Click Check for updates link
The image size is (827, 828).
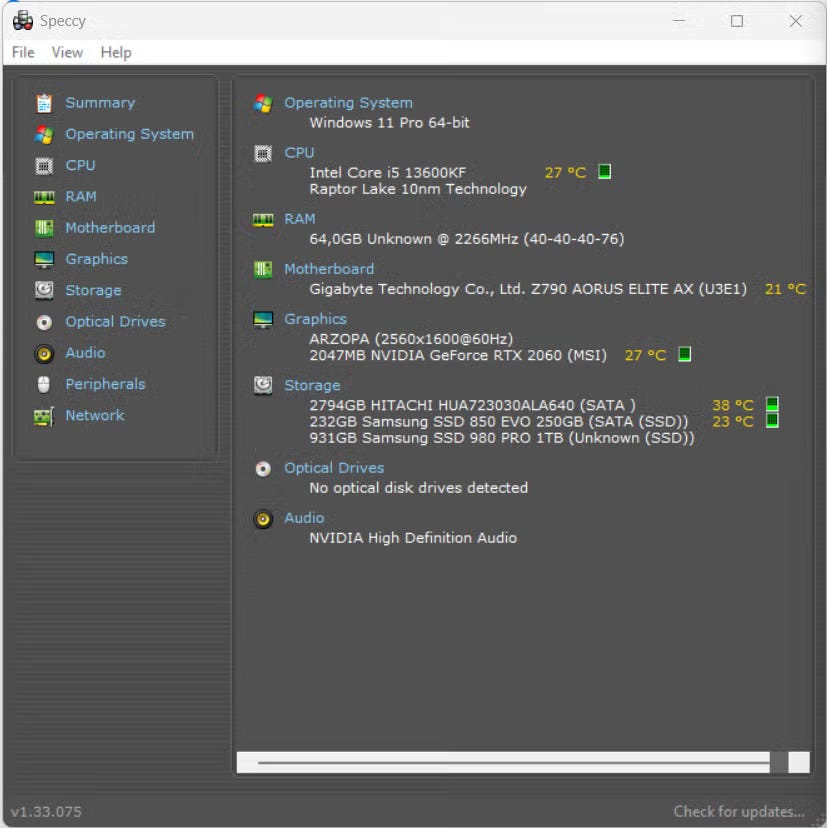pos(738,811)
